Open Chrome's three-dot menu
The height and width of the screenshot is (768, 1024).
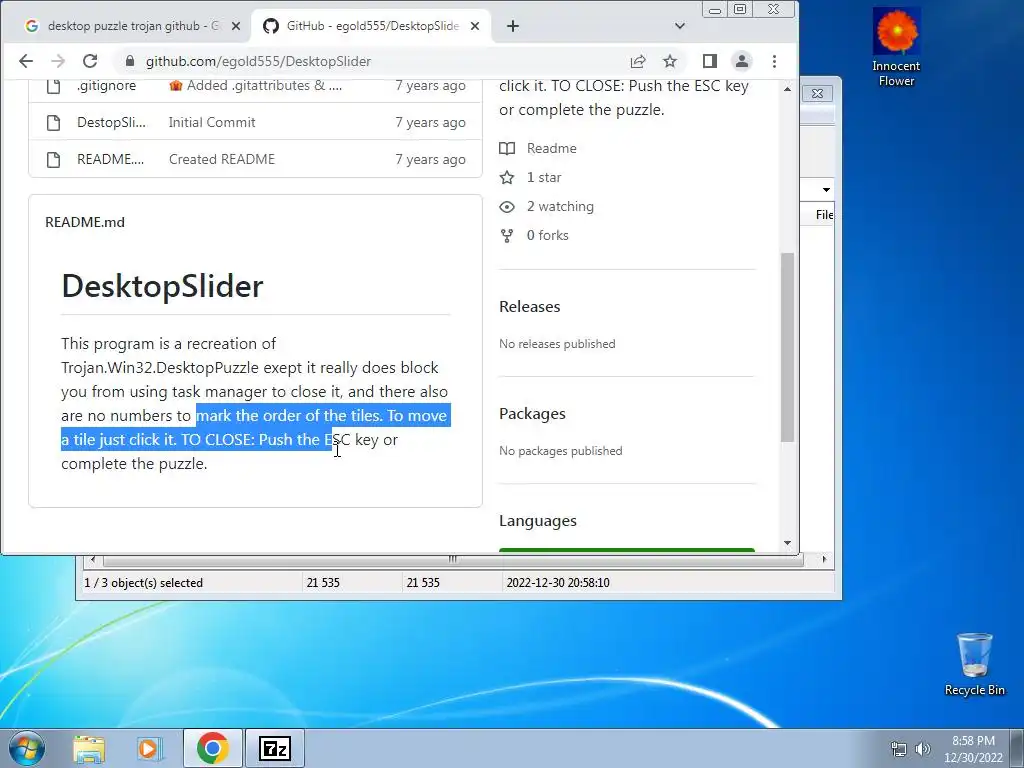(774, 61)
